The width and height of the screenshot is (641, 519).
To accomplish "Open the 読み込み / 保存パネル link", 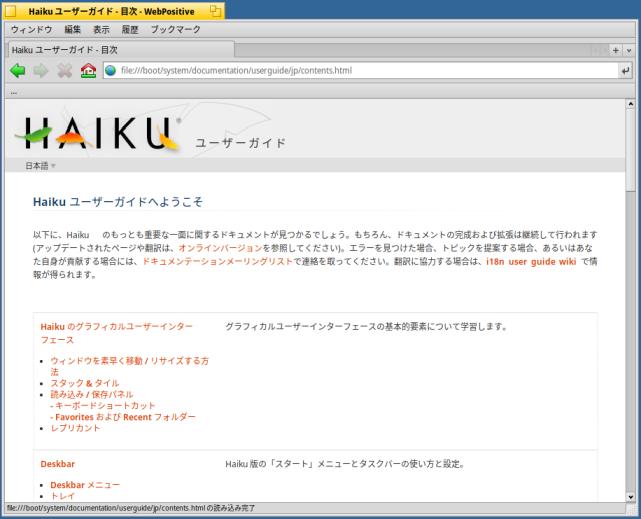I will [92, 395].
